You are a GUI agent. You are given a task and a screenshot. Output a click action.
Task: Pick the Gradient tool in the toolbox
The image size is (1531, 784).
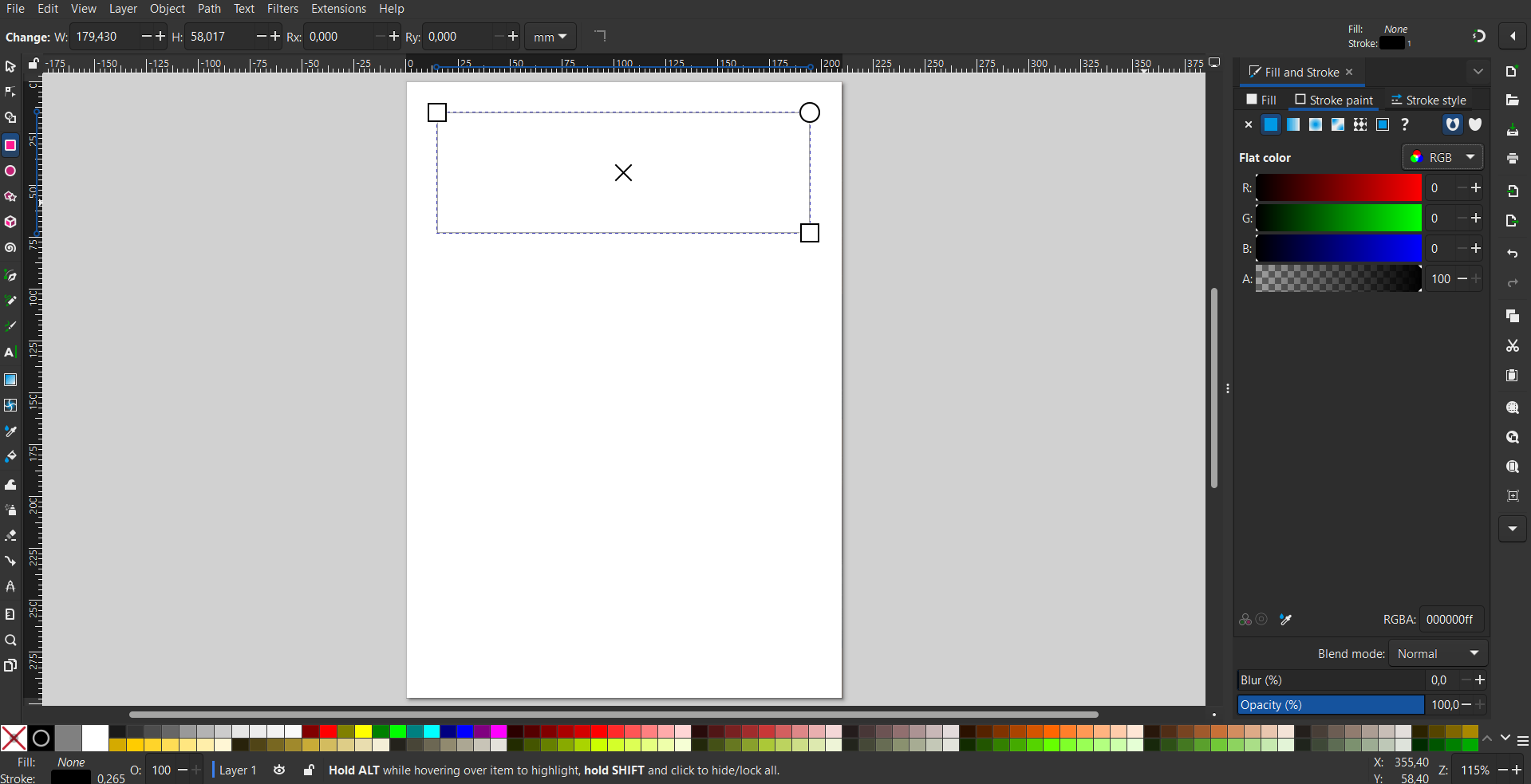coord(10,380)
